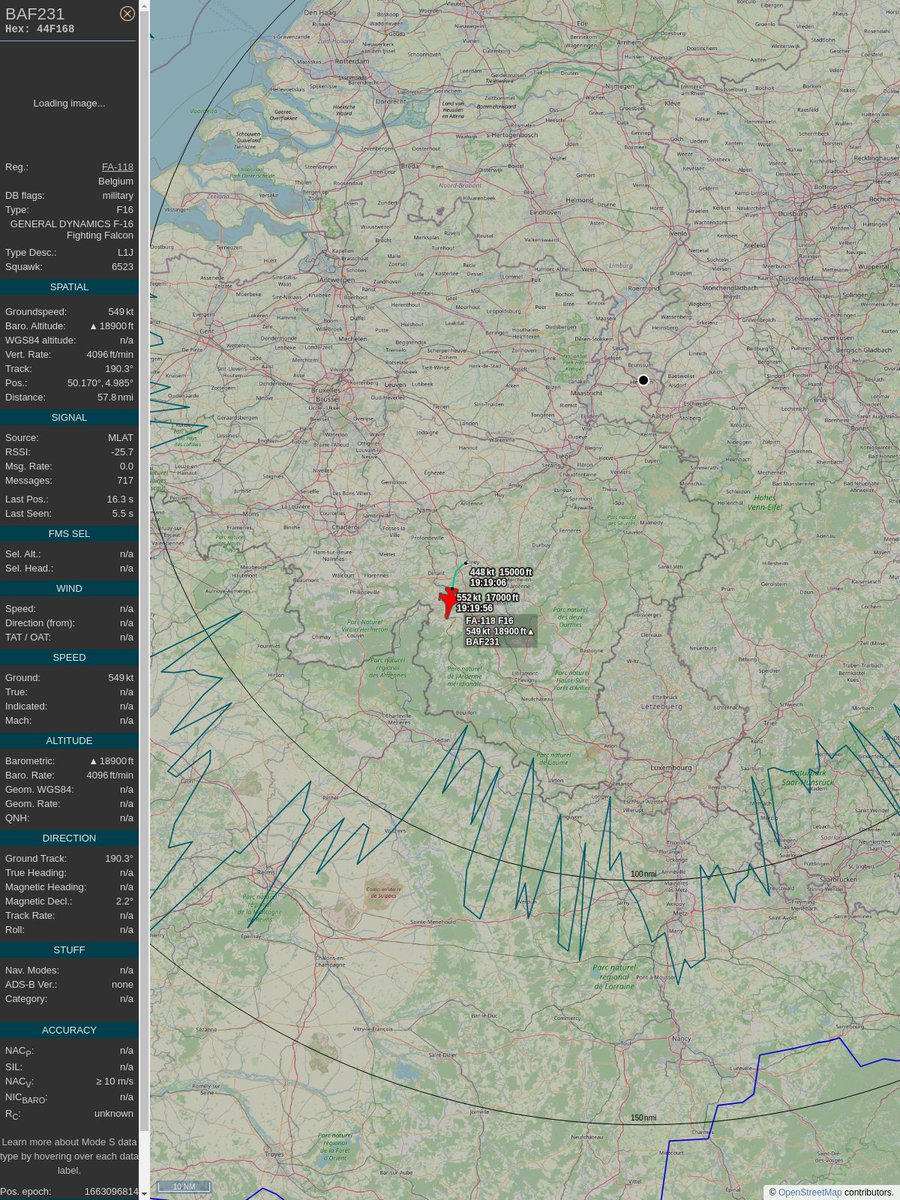This screenshot has height=1200, width=900.
Task: Select the red BAF231 aircraft marker on the map
Action: tap(447, 600)
